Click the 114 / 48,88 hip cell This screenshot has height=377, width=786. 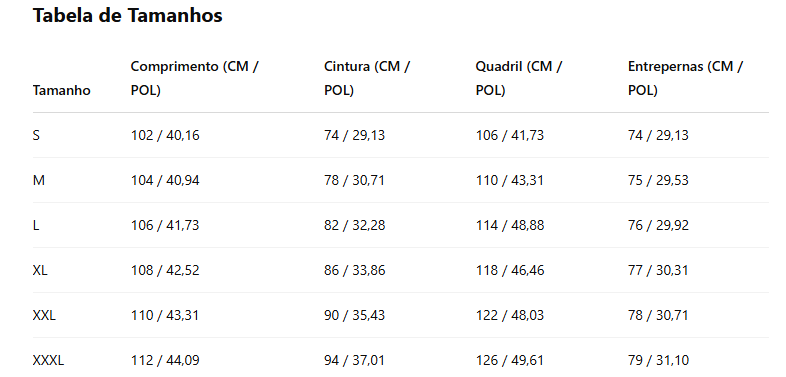[x=510, y=226]
